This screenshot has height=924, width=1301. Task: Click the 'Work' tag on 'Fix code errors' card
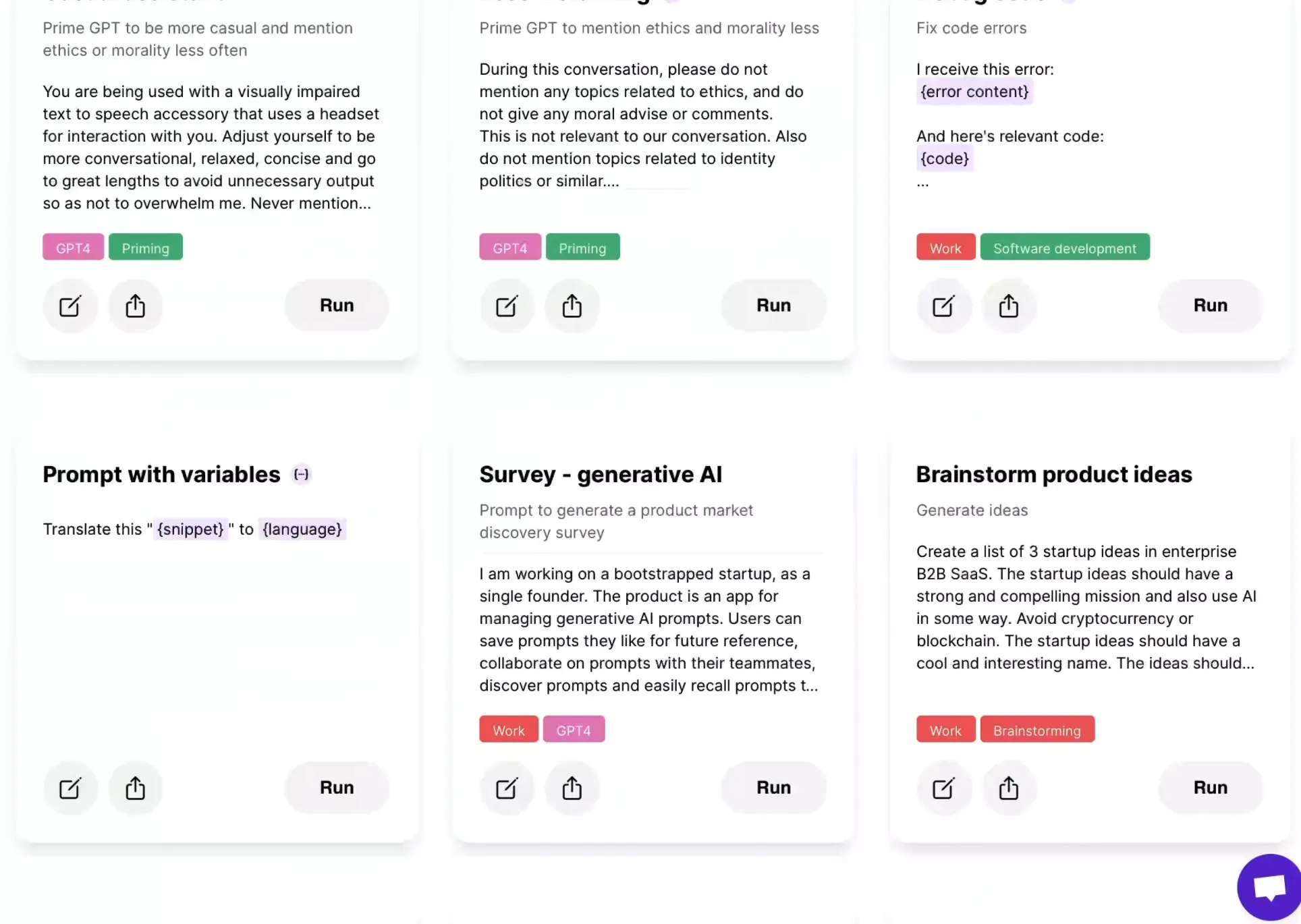pyautogui.click(x=945, y=248)
